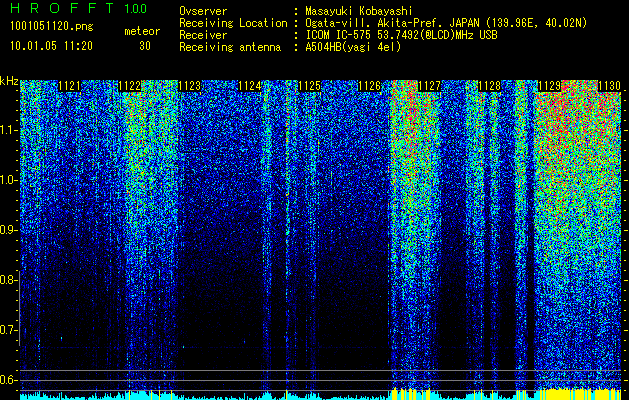Click the meteor count value 30
Screen dimensions: 629x400
pyautogui.click(x=145, y=46)
